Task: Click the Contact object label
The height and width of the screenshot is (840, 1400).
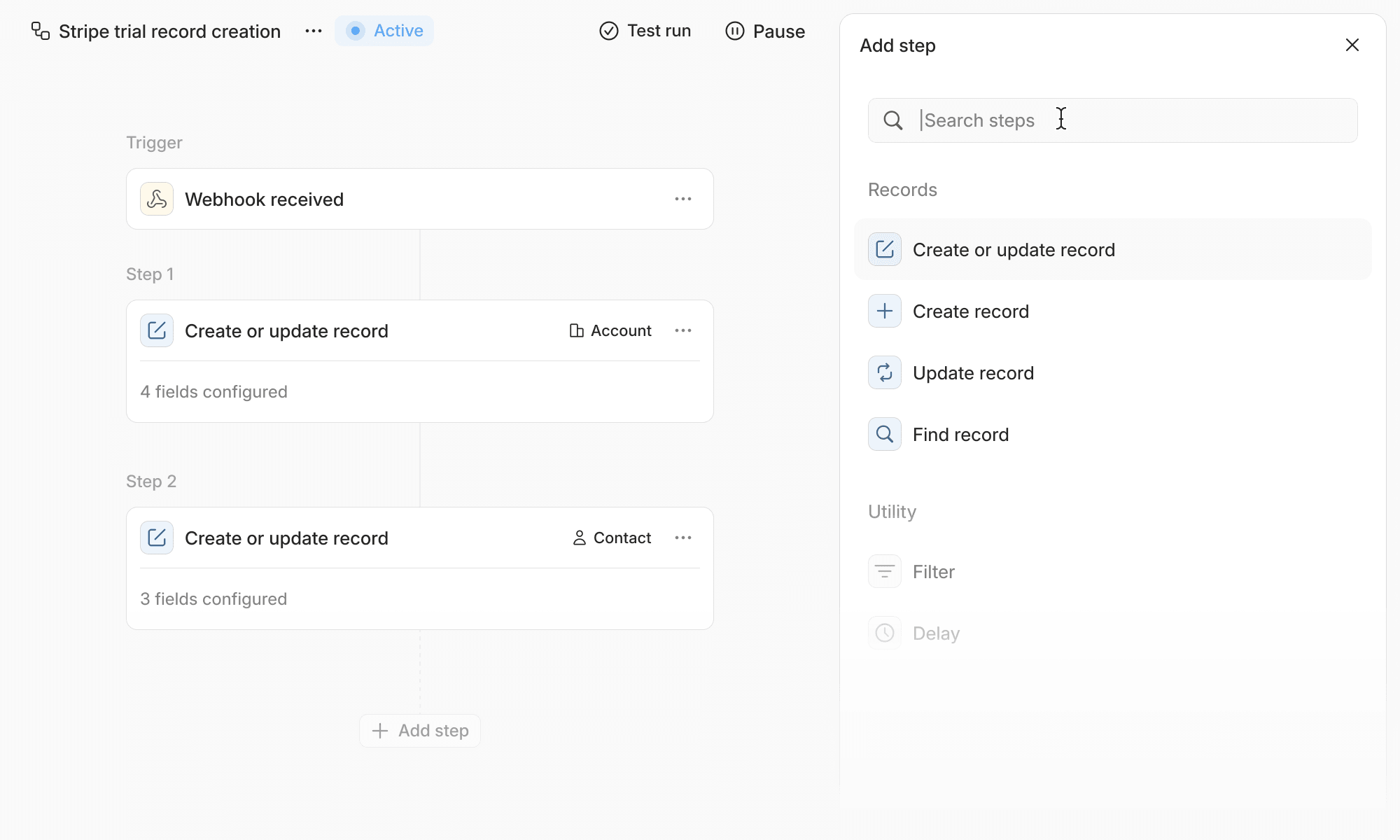Action: [x=612, y=538]
